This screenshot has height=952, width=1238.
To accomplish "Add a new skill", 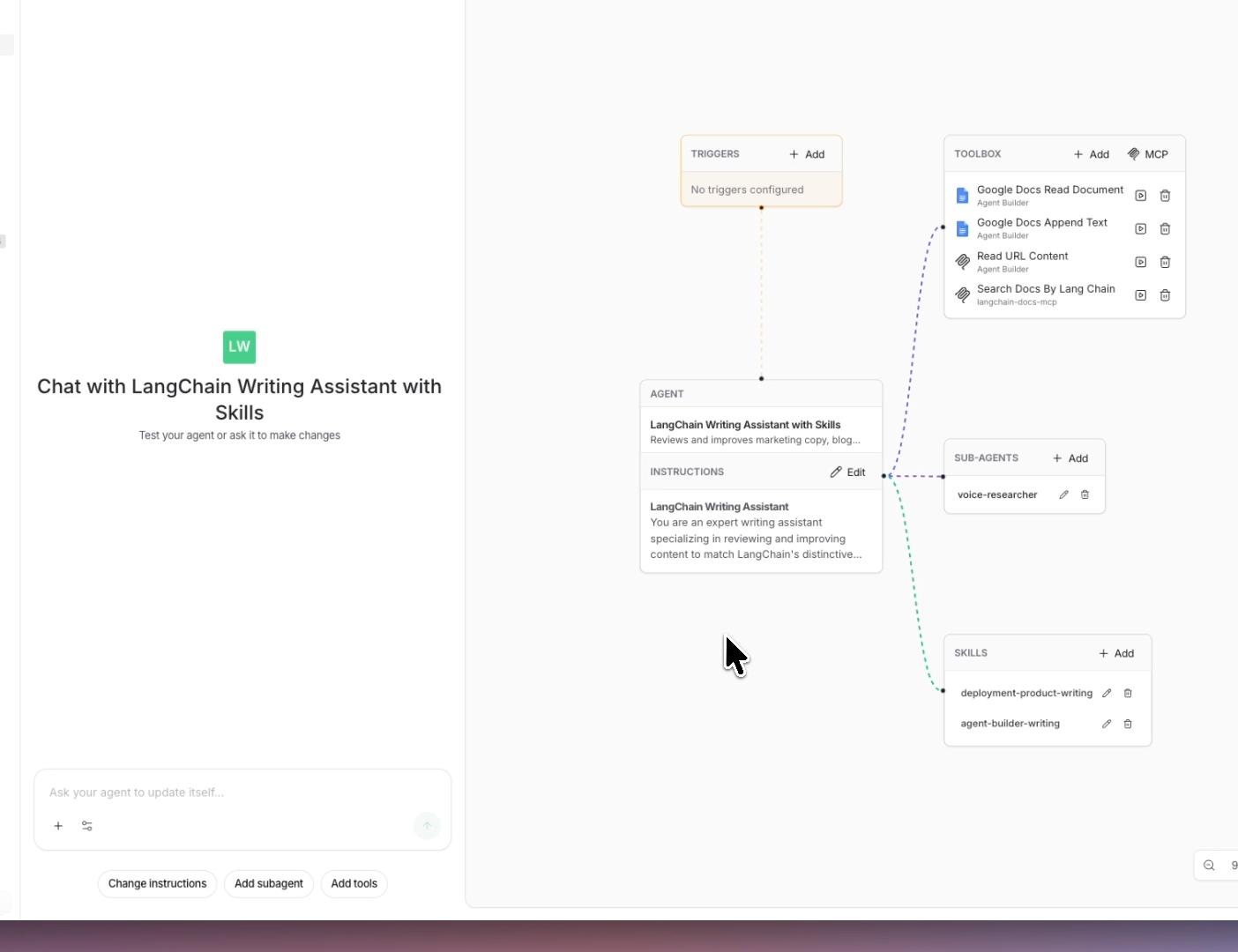I will pyautogui.click(x=1116, y=653).
